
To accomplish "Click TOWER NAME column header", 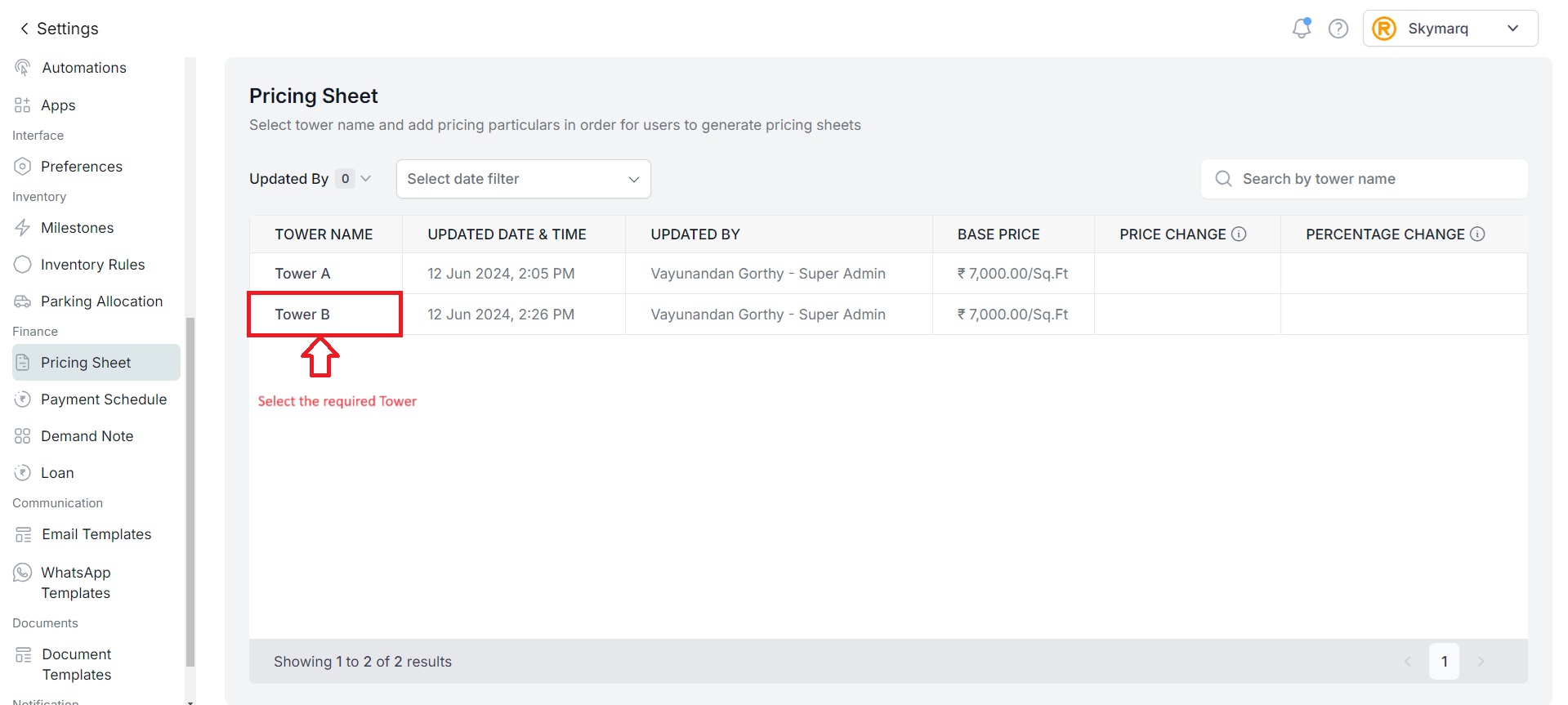I will 324,234.
